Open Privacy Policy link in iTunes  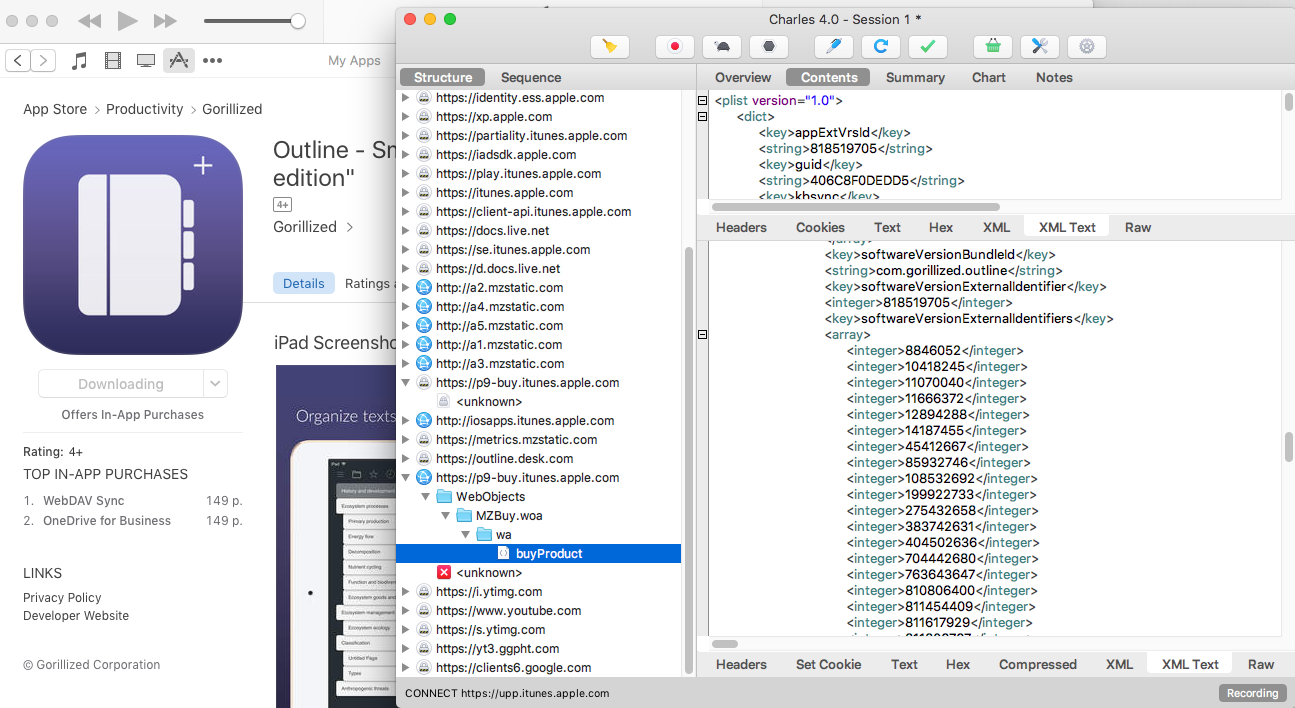pos(62,598)
